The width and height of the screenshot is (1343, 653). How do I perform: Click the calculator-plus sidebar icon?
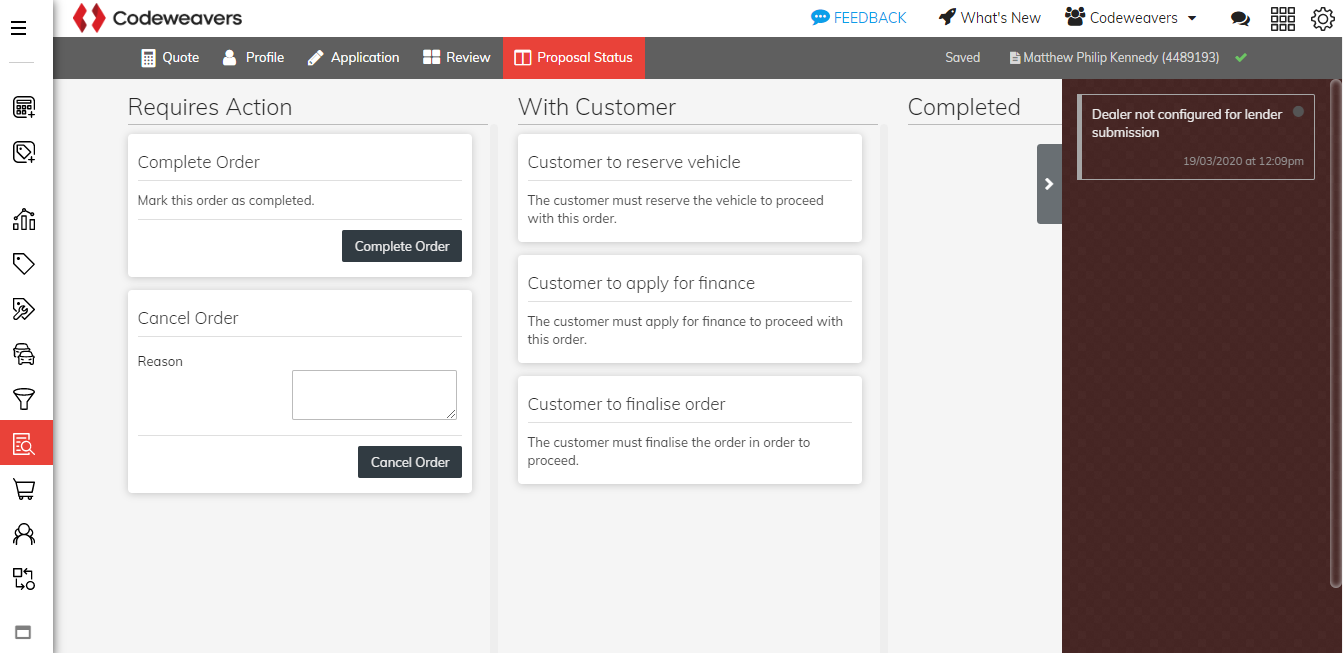24,106
